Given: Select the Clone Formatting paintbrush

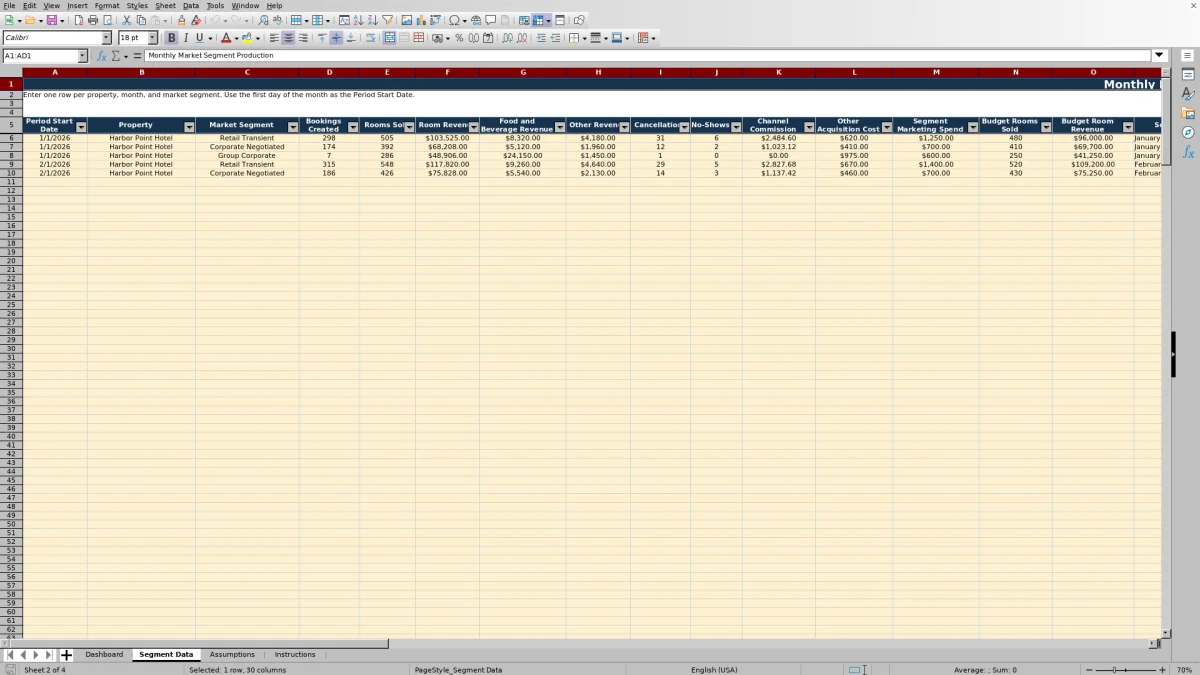Looking at the screenshot, I should [x=181, y=20].
